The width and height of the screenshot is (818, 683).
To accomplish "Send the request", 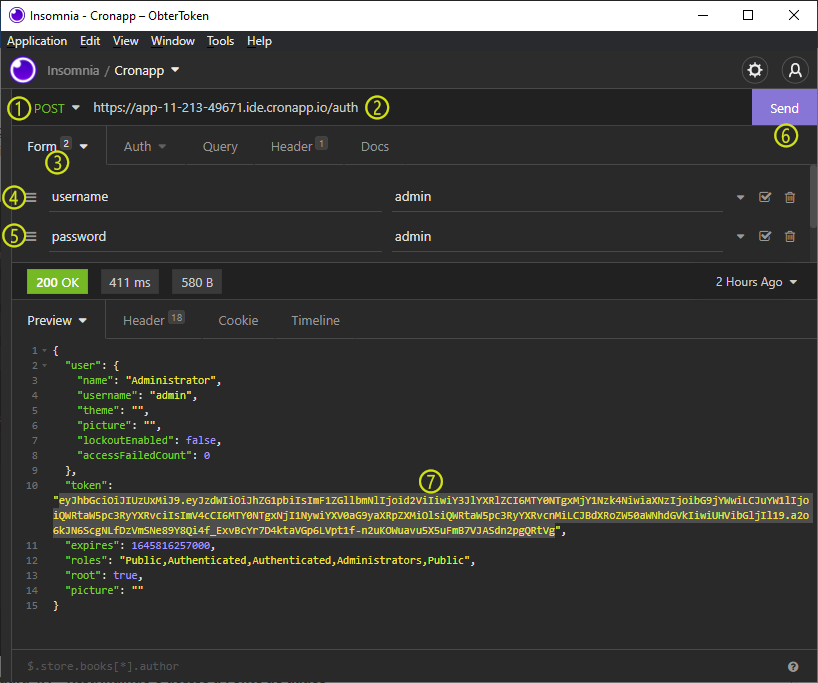I will point(784,107).
